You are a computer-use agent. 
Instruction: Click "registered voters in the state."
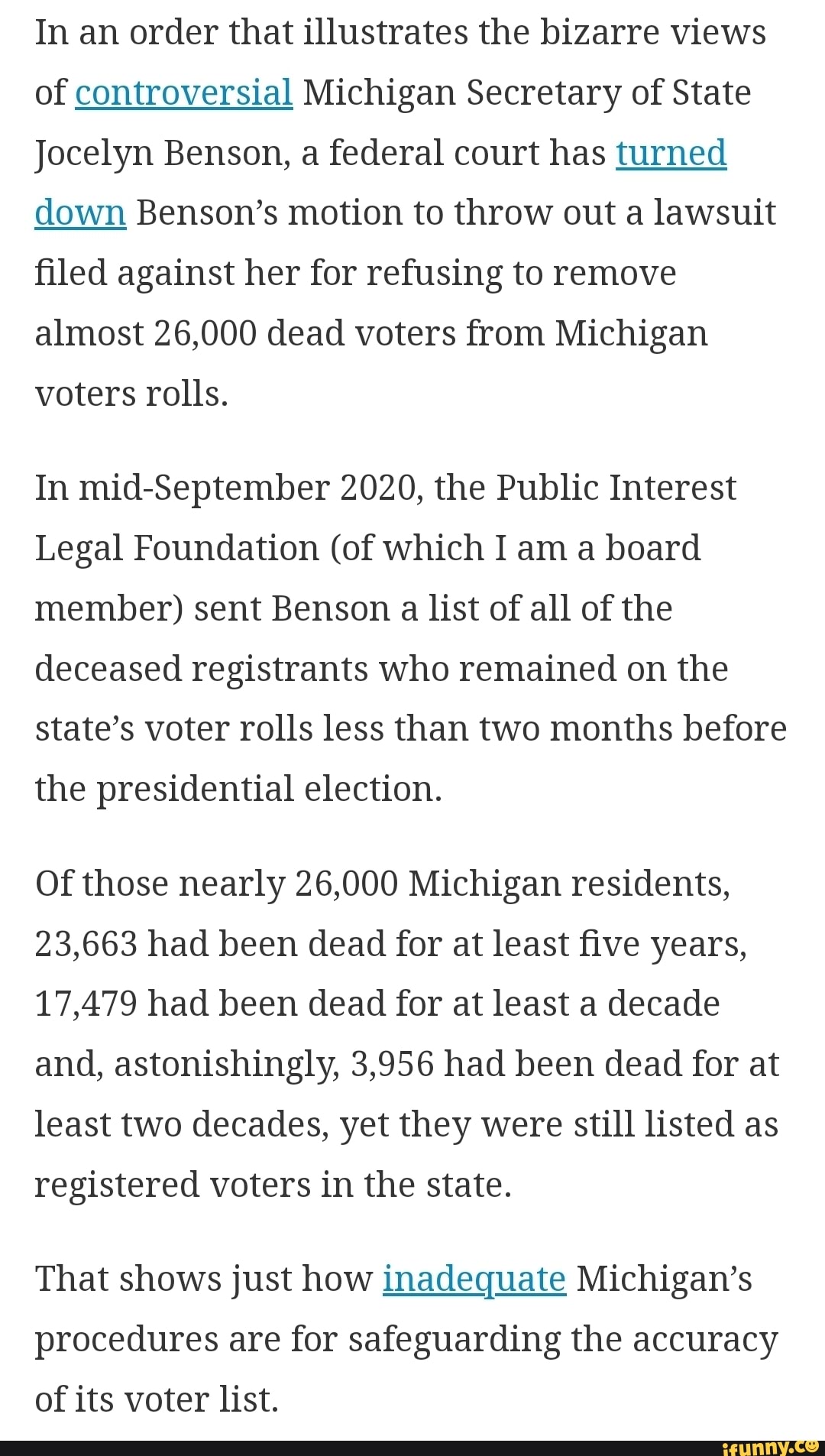tap(273, 1185)
